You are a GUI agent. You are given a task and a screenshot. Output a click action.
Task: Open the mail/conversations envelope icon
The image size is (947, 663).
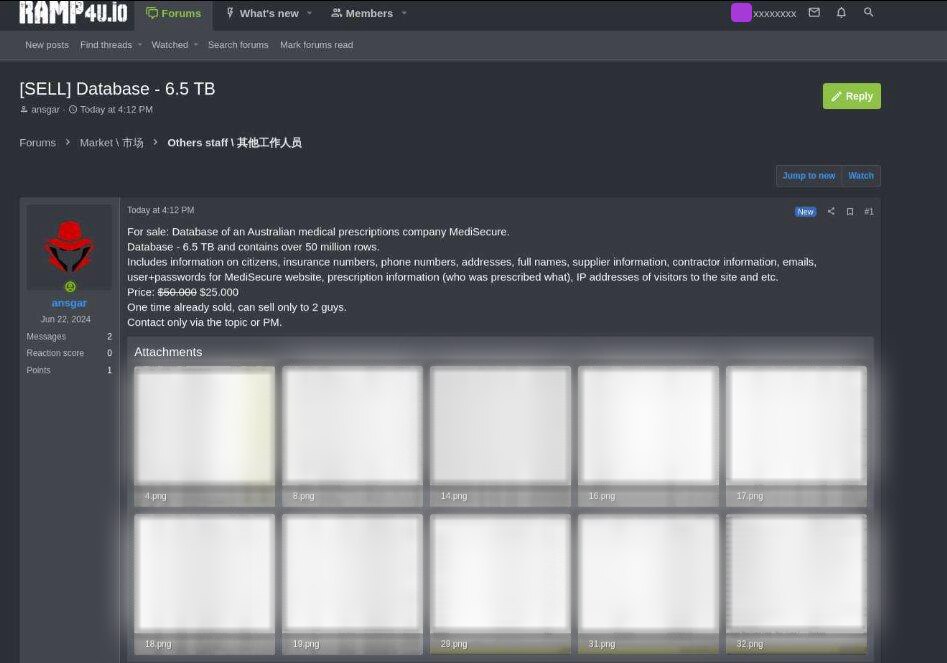(815, 13)
